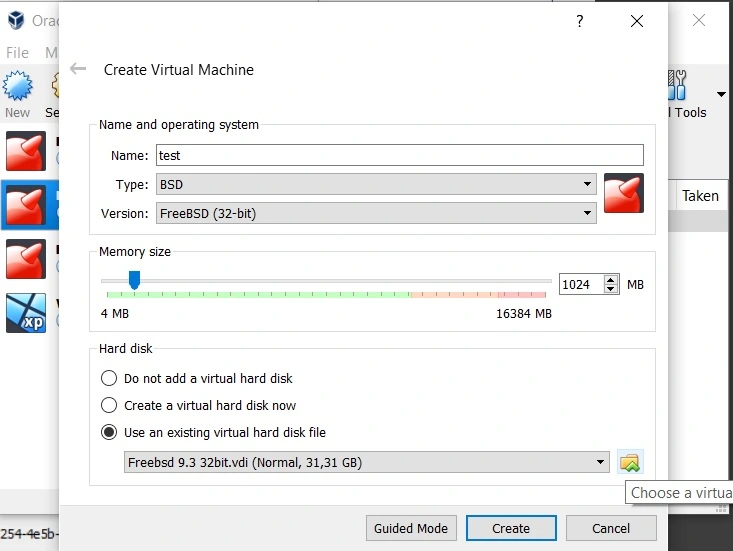This screenshot has width=733, height=551.
Task: Select "Do not add a virtual hard disk"
Action: 109,379
